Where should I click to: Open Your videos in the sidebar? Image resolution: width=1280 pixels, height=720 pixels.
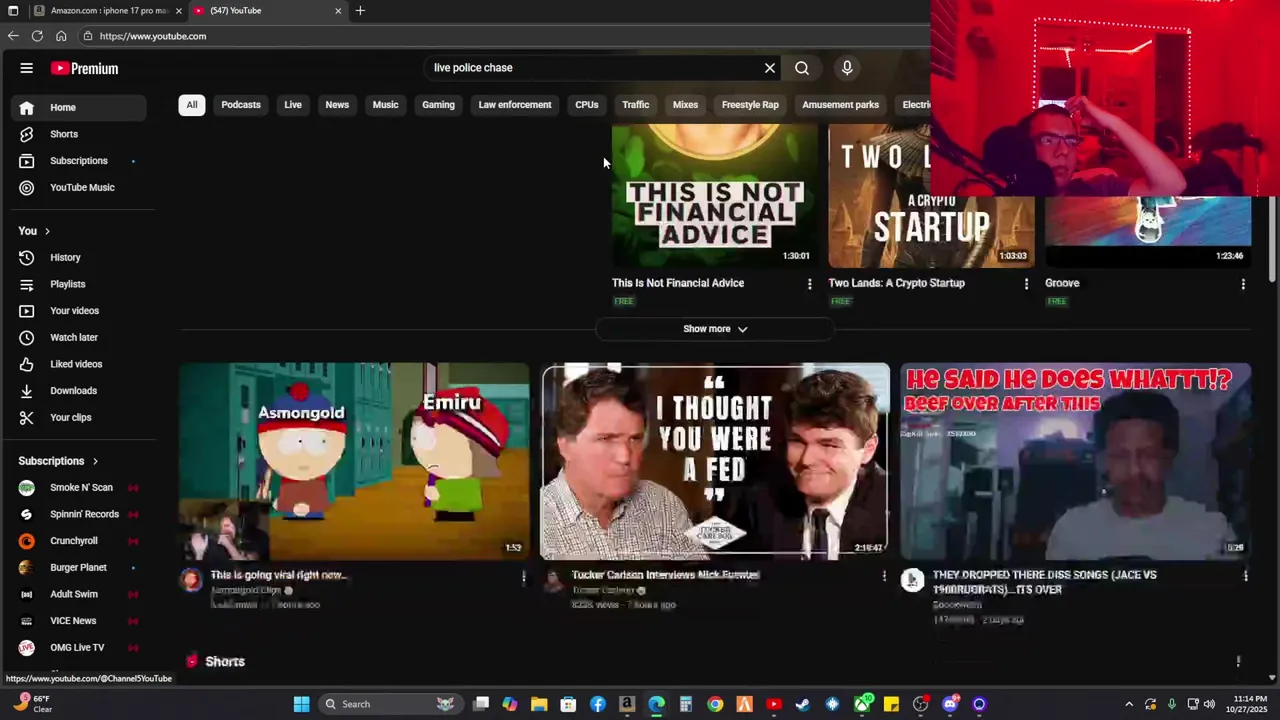(x=79, y=311)
